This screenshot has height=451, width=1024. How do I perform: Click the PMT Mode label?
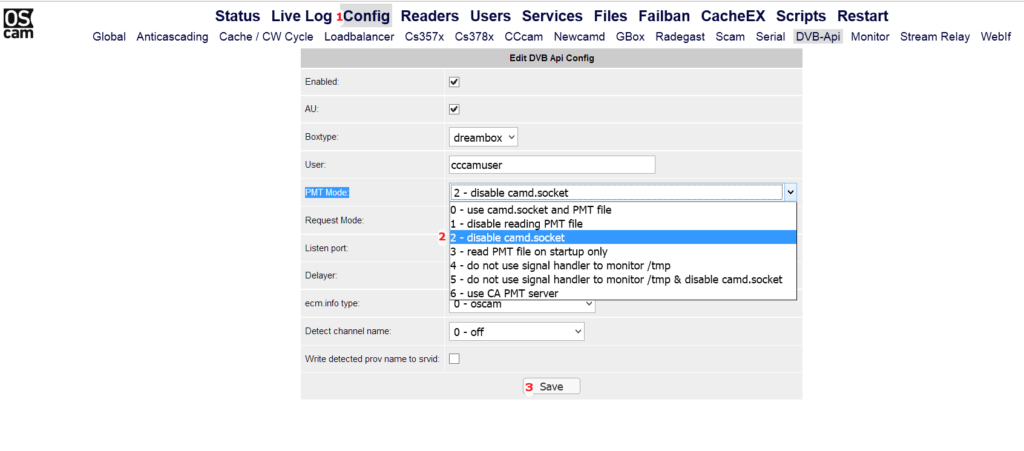tap(327, 193)
